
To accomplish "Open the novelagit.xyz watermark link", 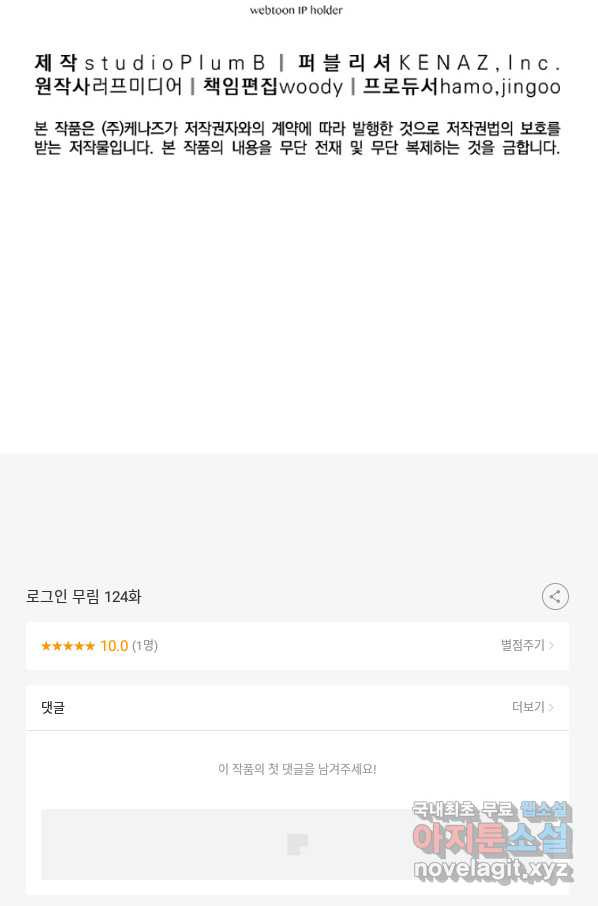I will [x=493, y=869].
